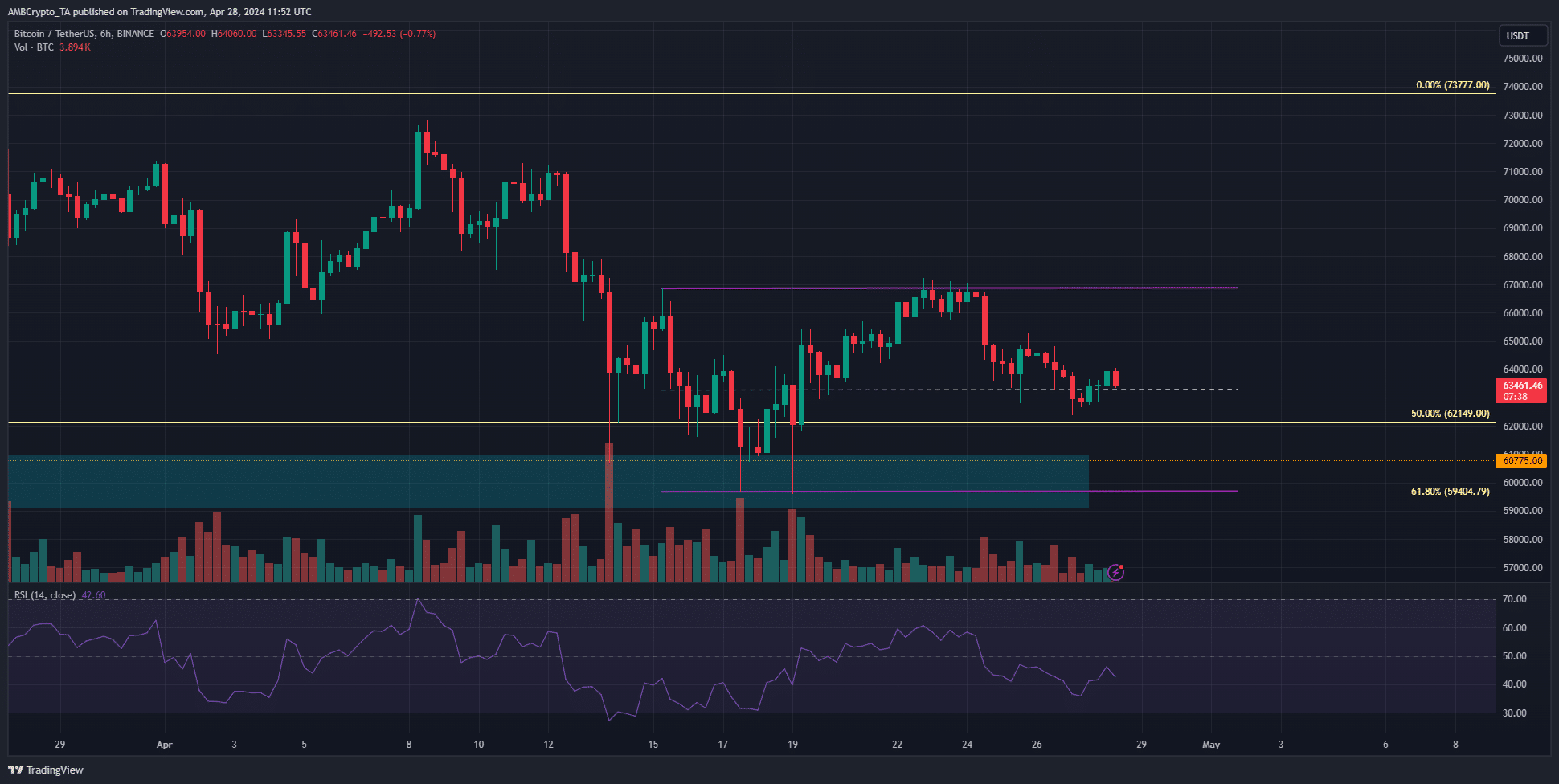Click the May date label on time axis
Image resolution: width=1559 pixels, height=784 pixels.
click(x=1211, y=745)
